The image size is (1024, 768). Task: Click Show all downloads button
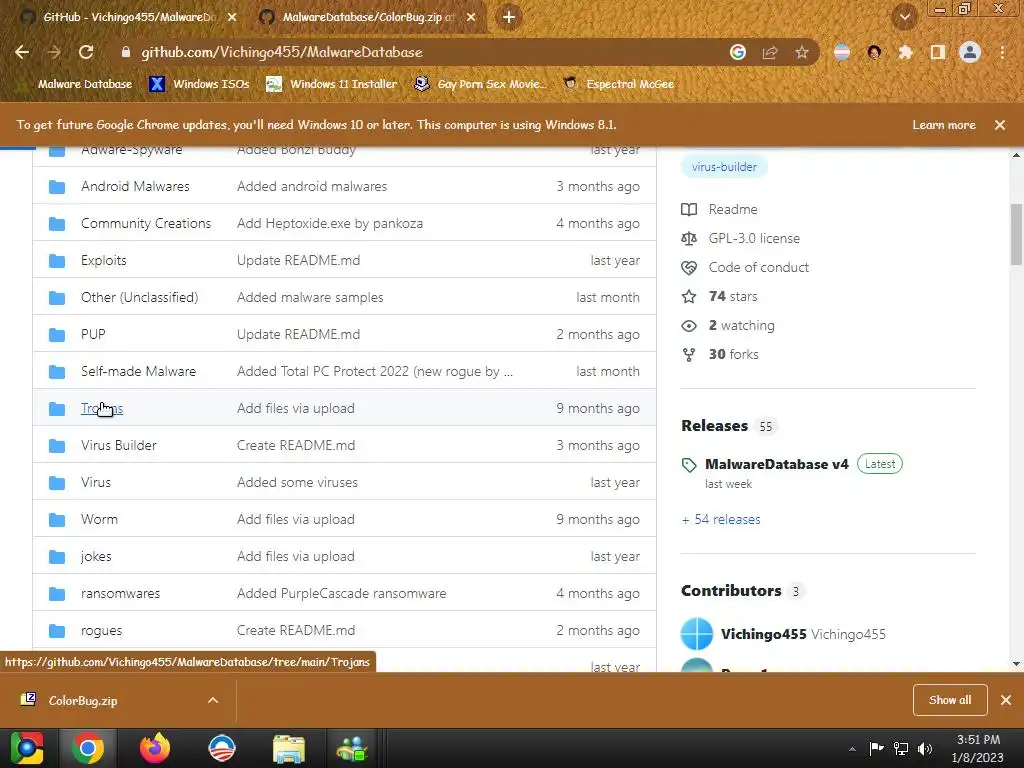pos(950,700)
